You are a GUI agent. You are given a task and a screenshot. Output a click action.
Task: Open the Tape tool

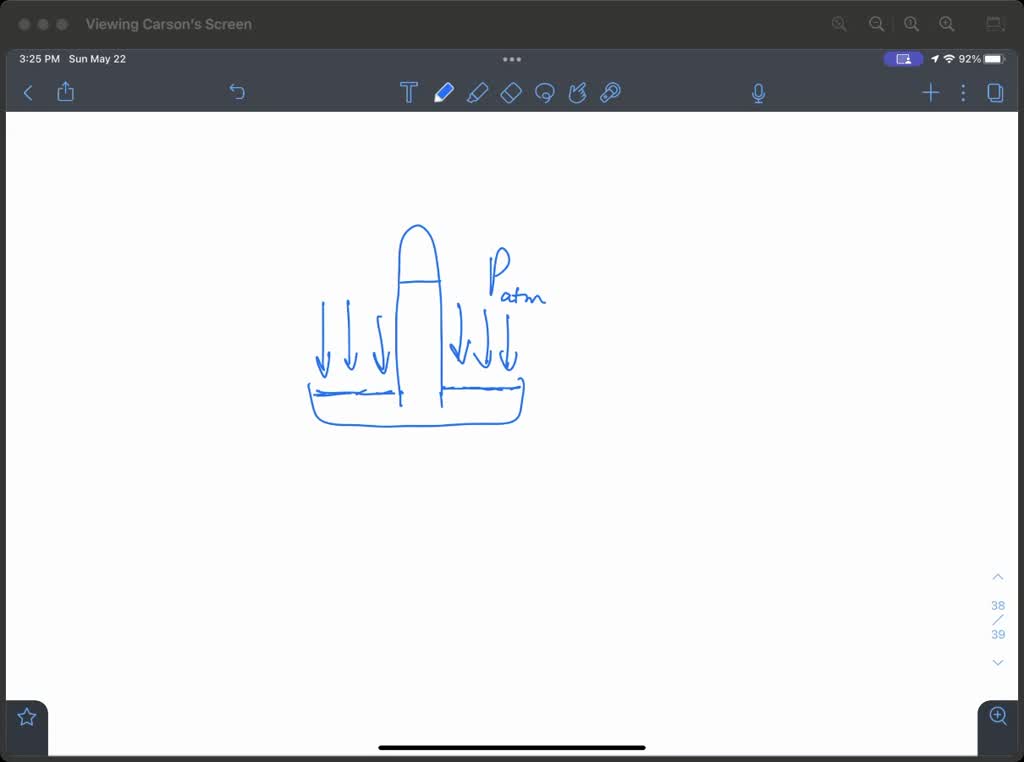tap(610, 93)
